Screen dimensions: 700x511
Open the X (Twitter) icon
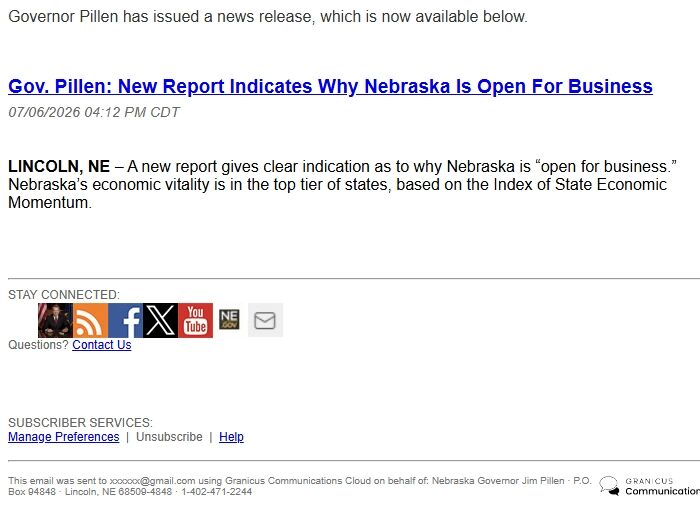160,320
